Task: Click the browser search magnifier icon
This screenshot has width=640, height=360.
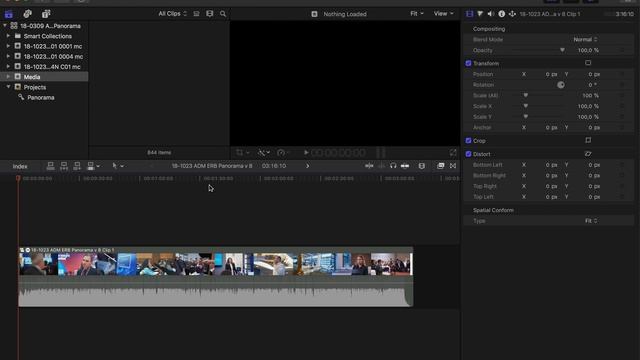Action: click(x=223, y=14)
